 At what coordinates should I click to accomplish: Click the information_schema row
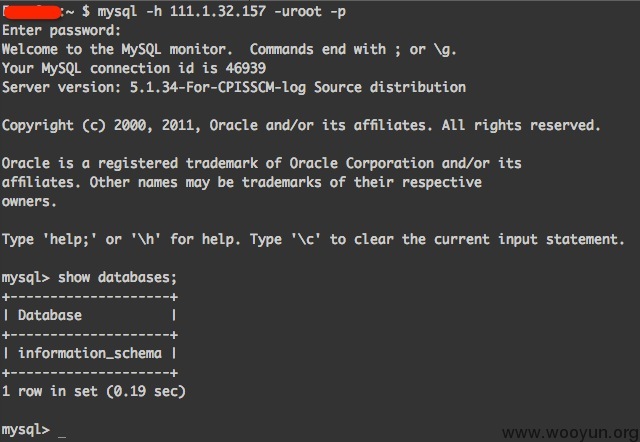point(90,353)
